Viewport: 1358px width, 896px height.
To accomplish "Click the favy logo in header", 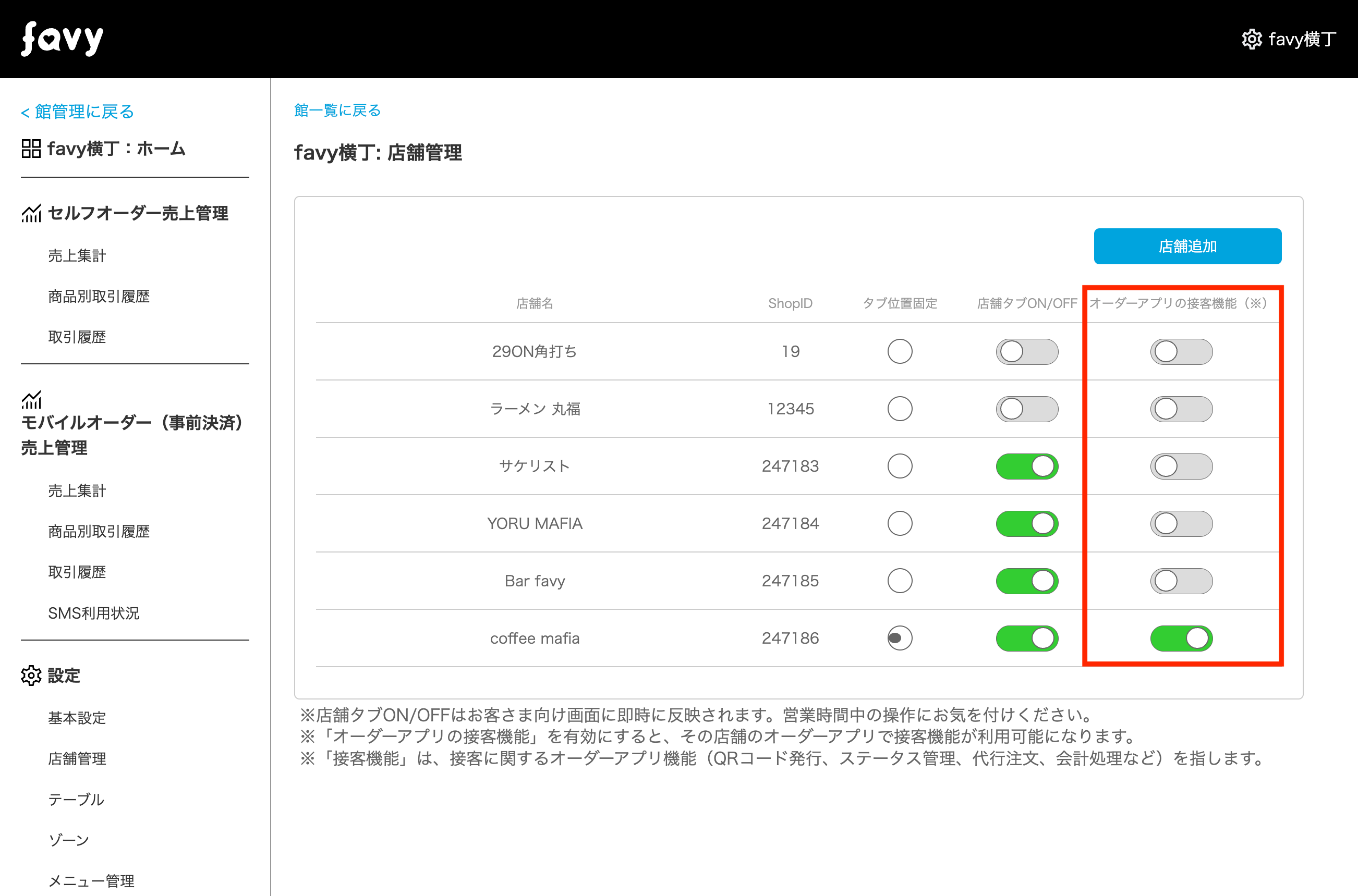I will point(62,39).
